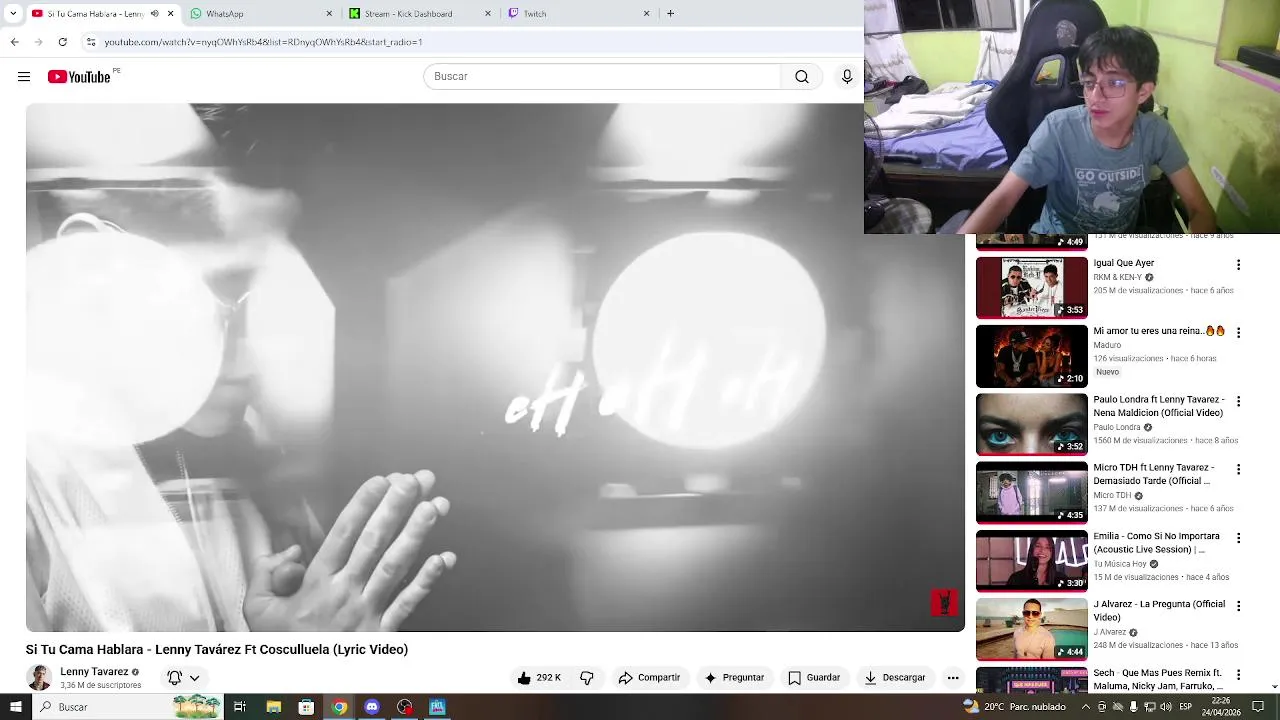Open File Explorer from the taskbar

pos(273,707)
